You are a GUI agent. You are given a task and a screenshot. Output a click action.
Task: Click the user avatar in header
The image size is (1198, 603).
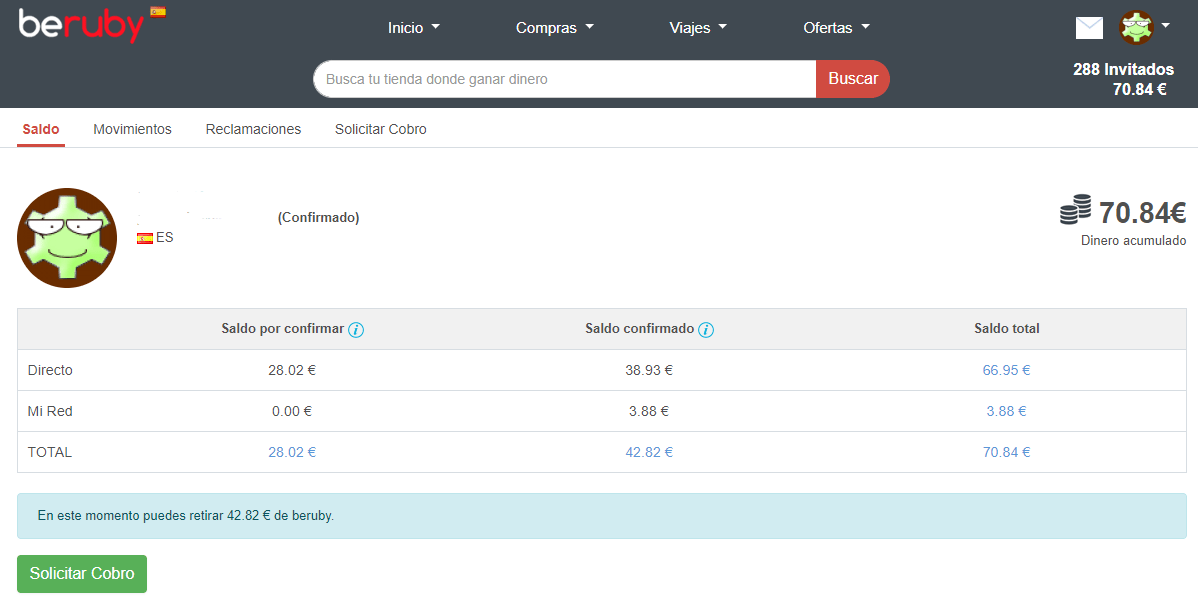point(1136,28)
